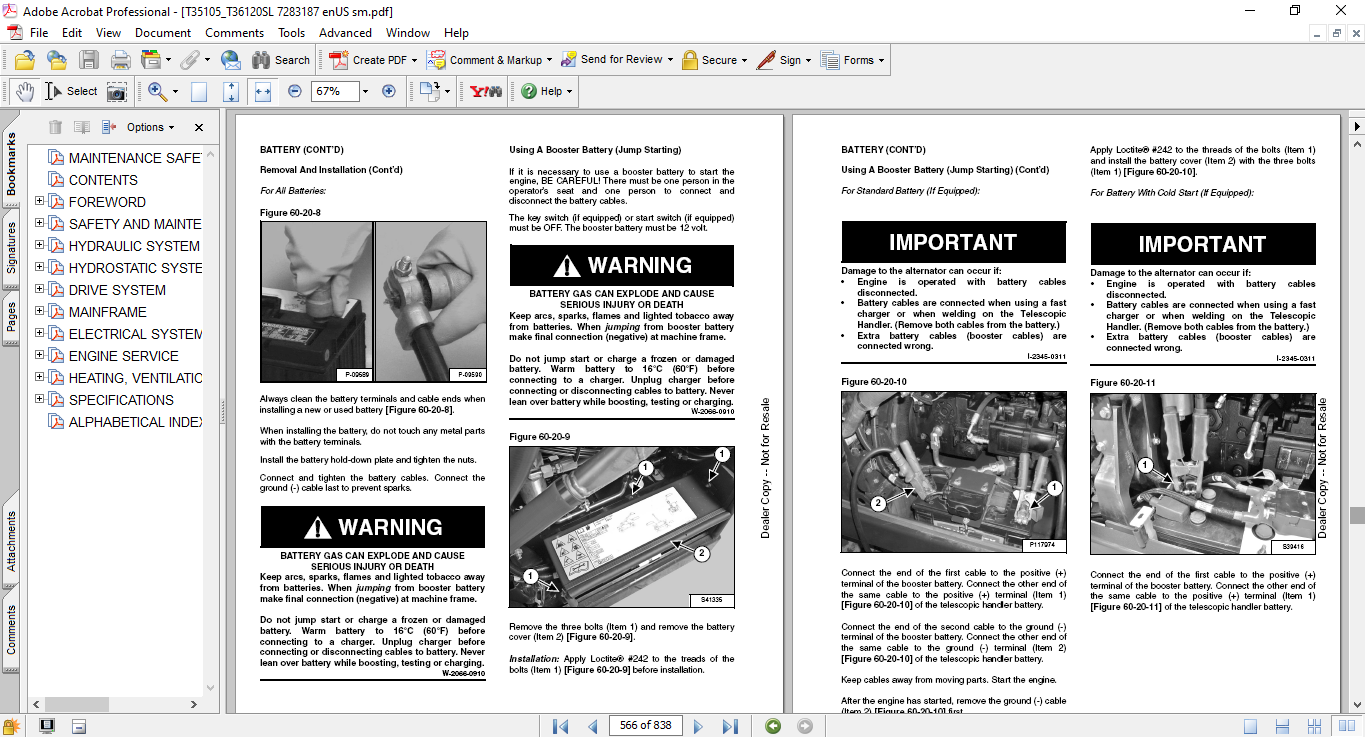Expand the ENGINE SERVICE bookmark
This screenshot has width=1365, height=737.
[x=39, y=355]
